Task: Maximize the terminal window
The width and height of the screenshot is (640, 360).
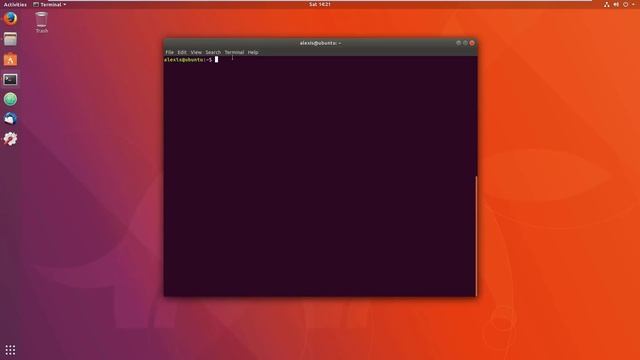Action: (465, 43)
